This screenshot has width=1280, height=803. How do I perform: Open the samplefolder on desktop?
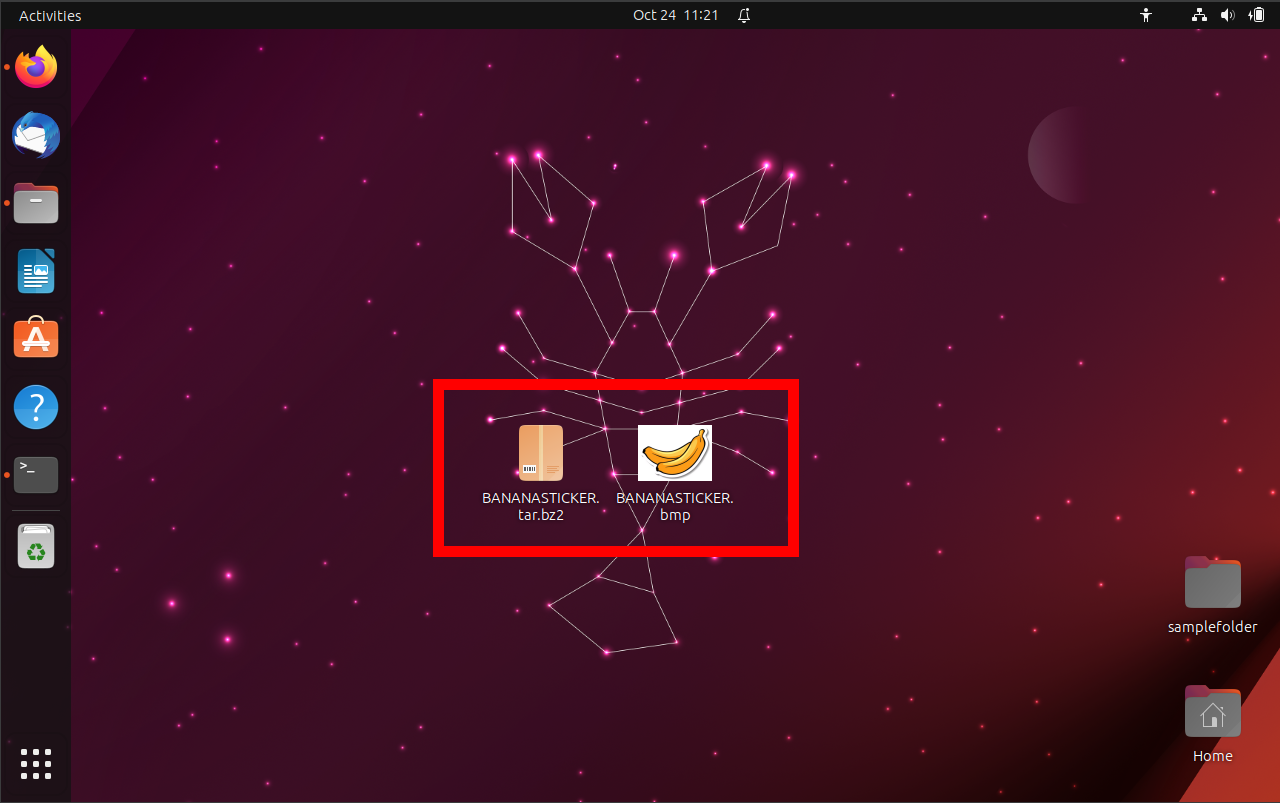pos(1212,582)
